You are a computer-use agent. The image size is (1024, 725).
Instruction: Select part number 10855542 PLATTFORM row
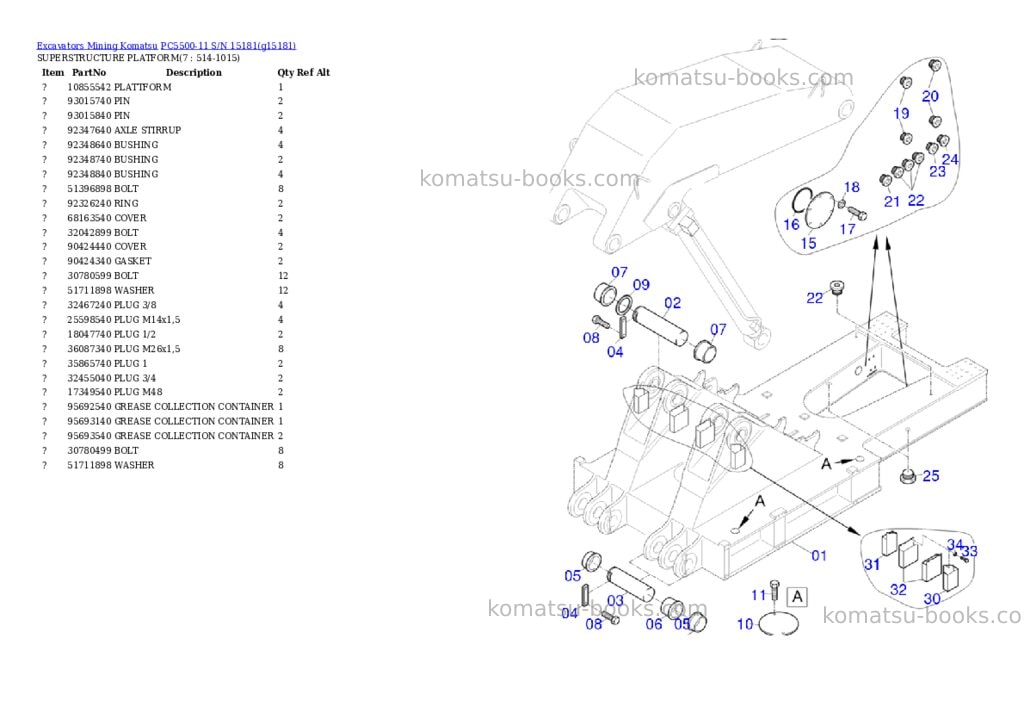point(163,87)
